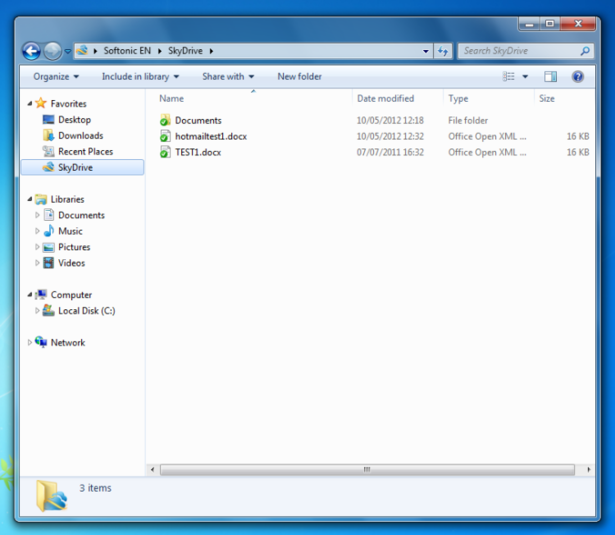This screenshot has height=535, width=615.
Task: Toggle the preview pane icon
Action: [550, 76]
